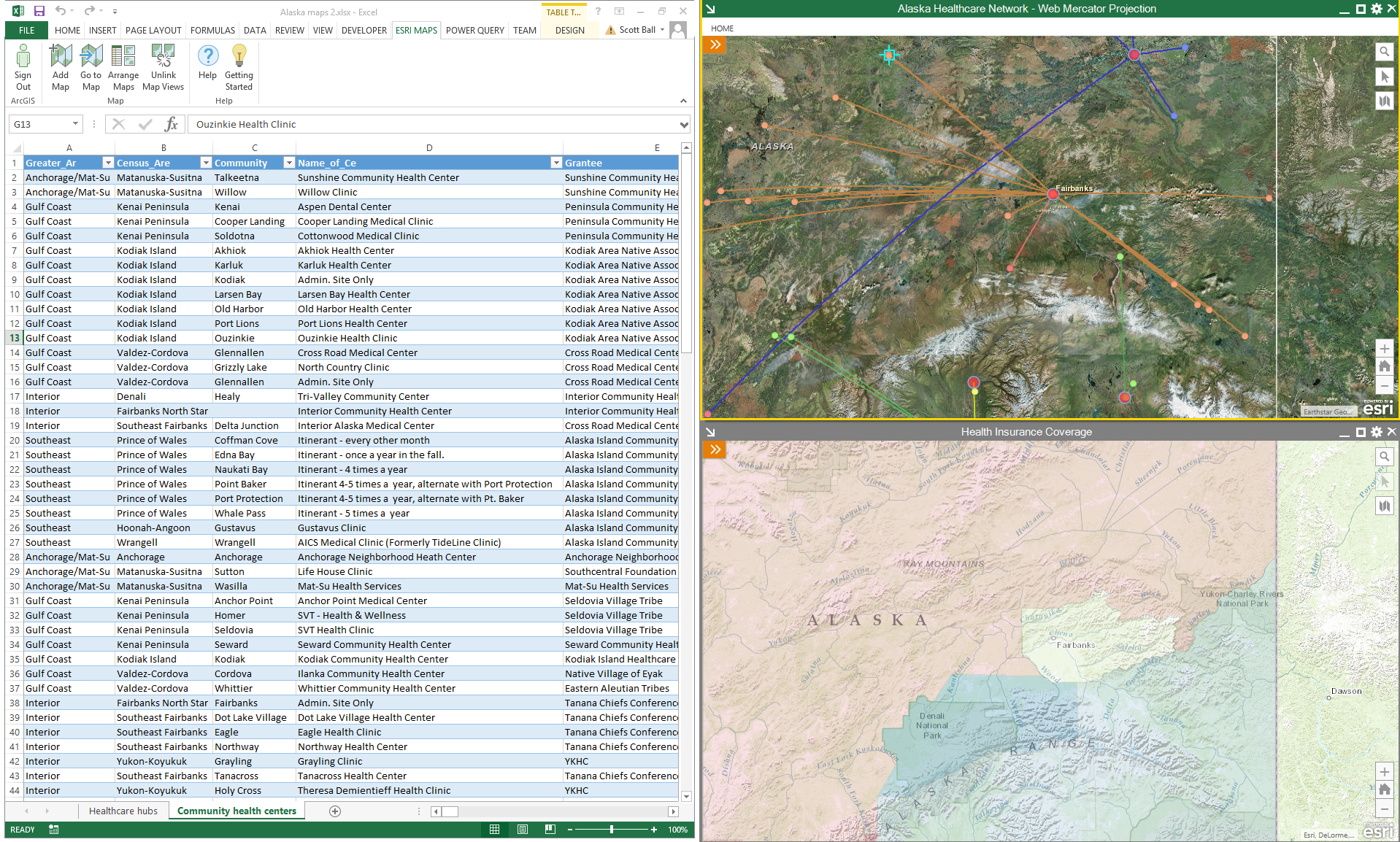Click the Add Map icon

(x=61, y=66)
